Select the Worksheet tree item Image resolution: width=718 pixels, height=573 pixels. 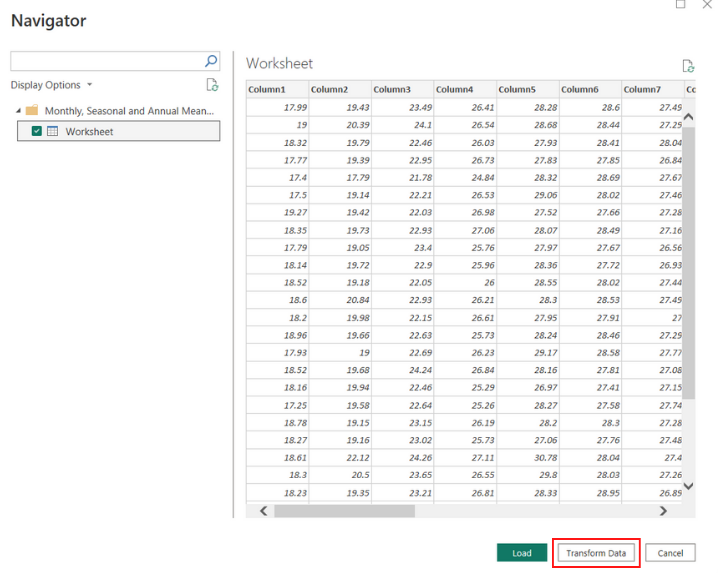119,131
